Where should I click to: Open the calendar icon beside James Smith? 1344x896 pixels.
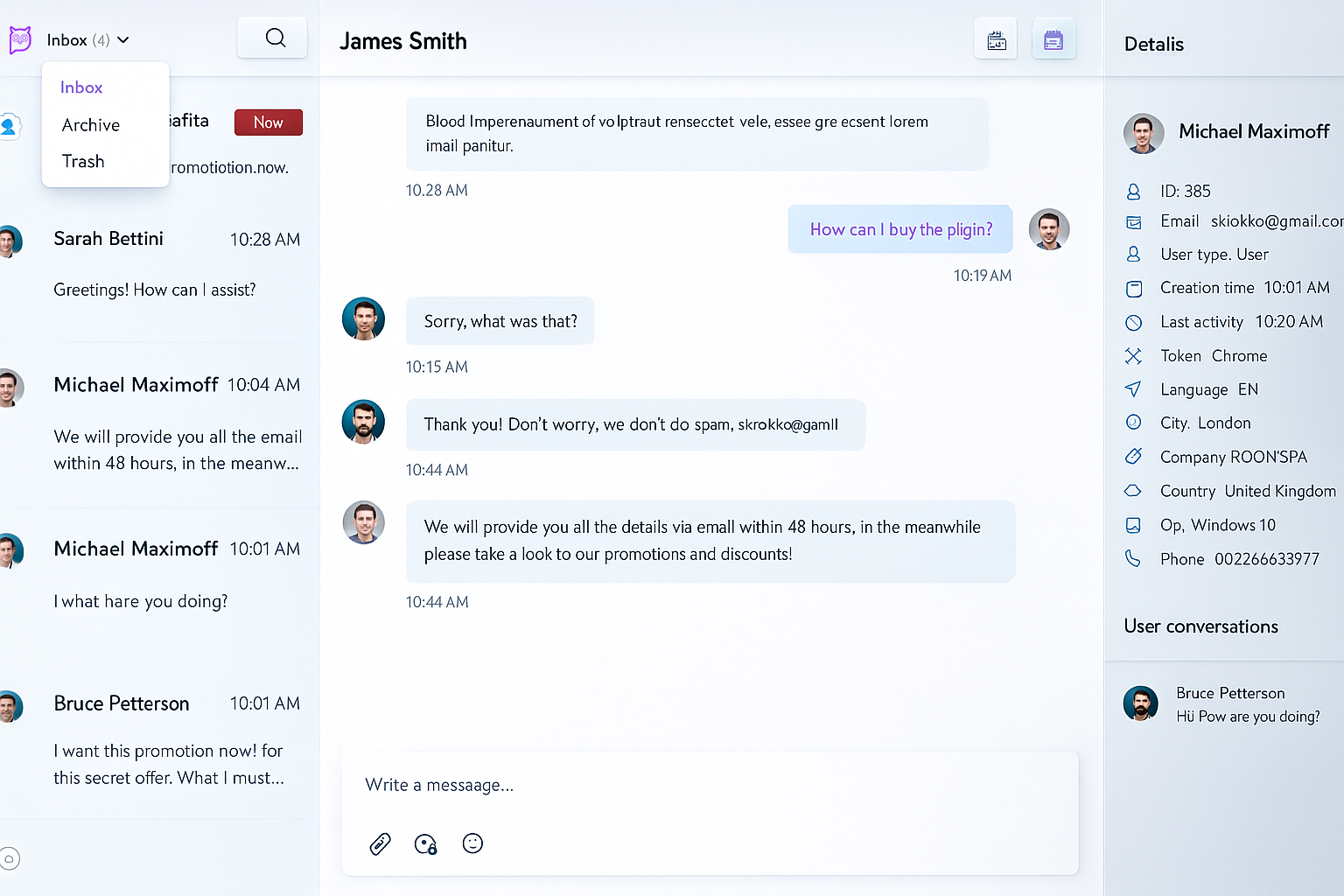pyautogui.click(x=996, y=39)
